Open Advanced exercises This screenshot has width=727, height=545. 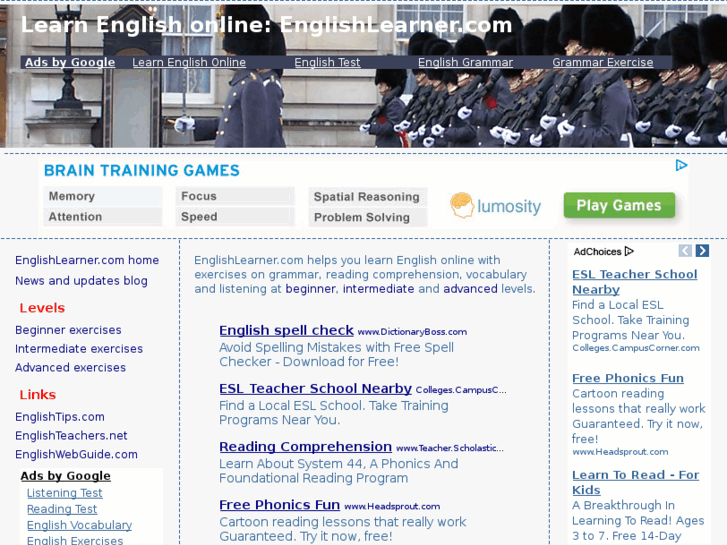pos(70,367)
